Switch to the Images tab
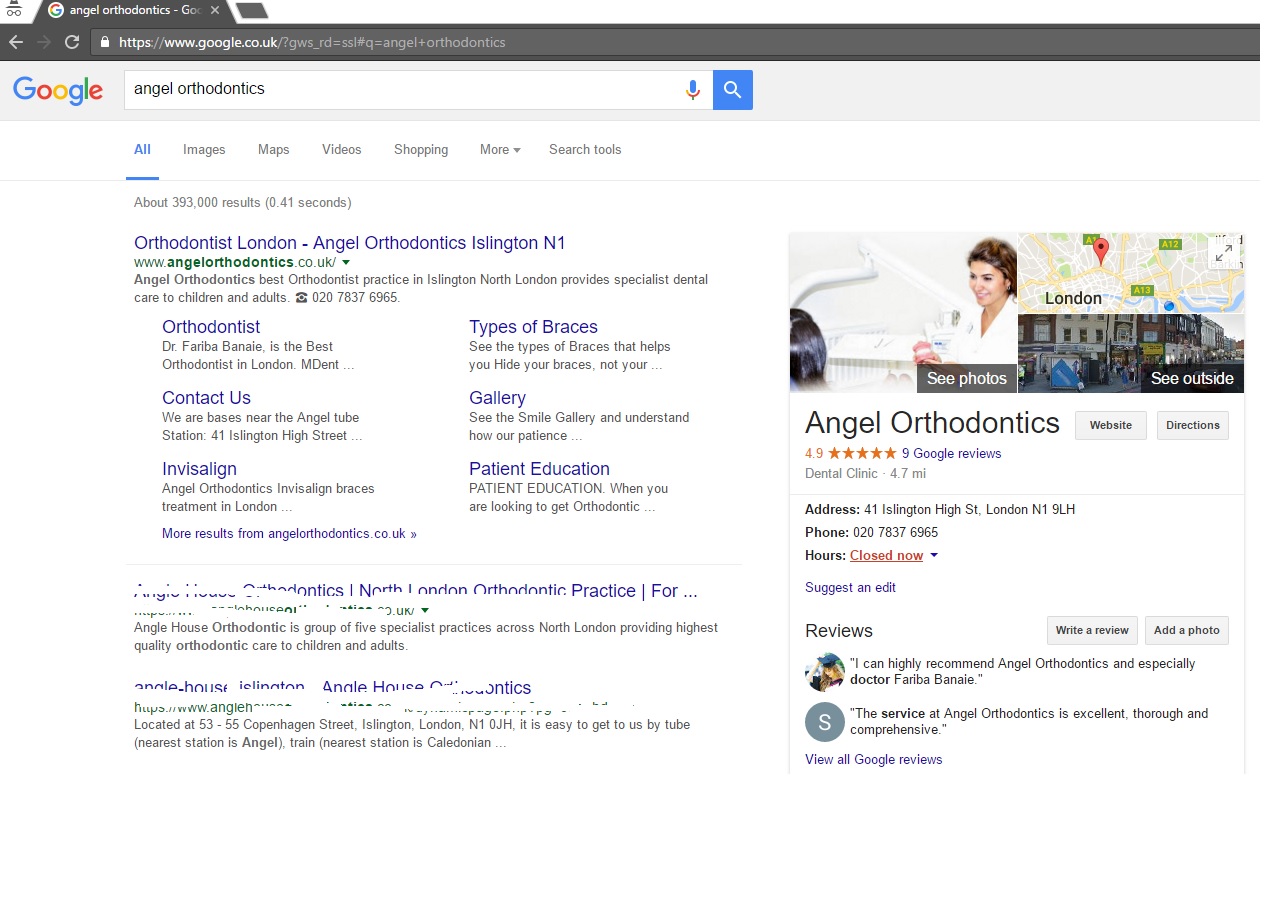This screenshot has height=918, width=1271. click(x=203, y=149)
